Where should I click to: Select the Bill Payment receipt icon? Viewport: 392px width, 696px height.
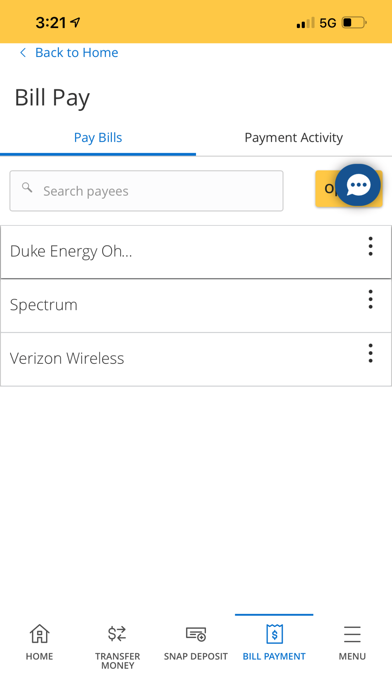274,634
